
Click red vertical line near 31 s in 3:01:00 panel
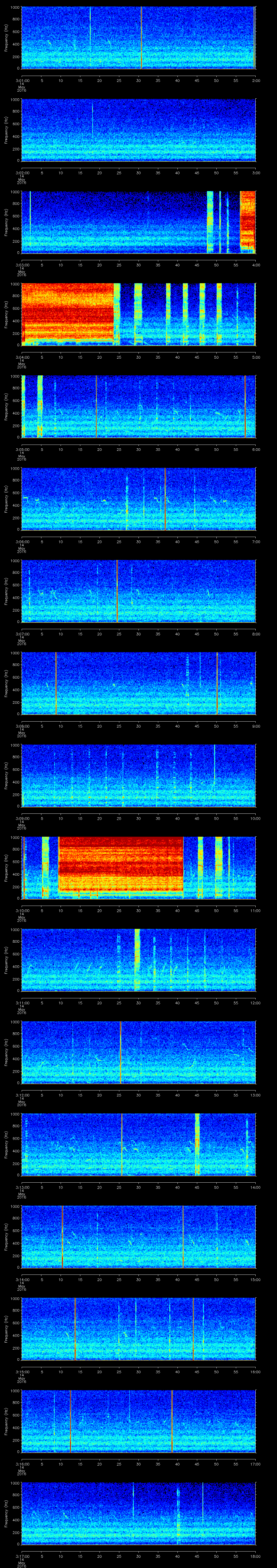tap(141, 38)
